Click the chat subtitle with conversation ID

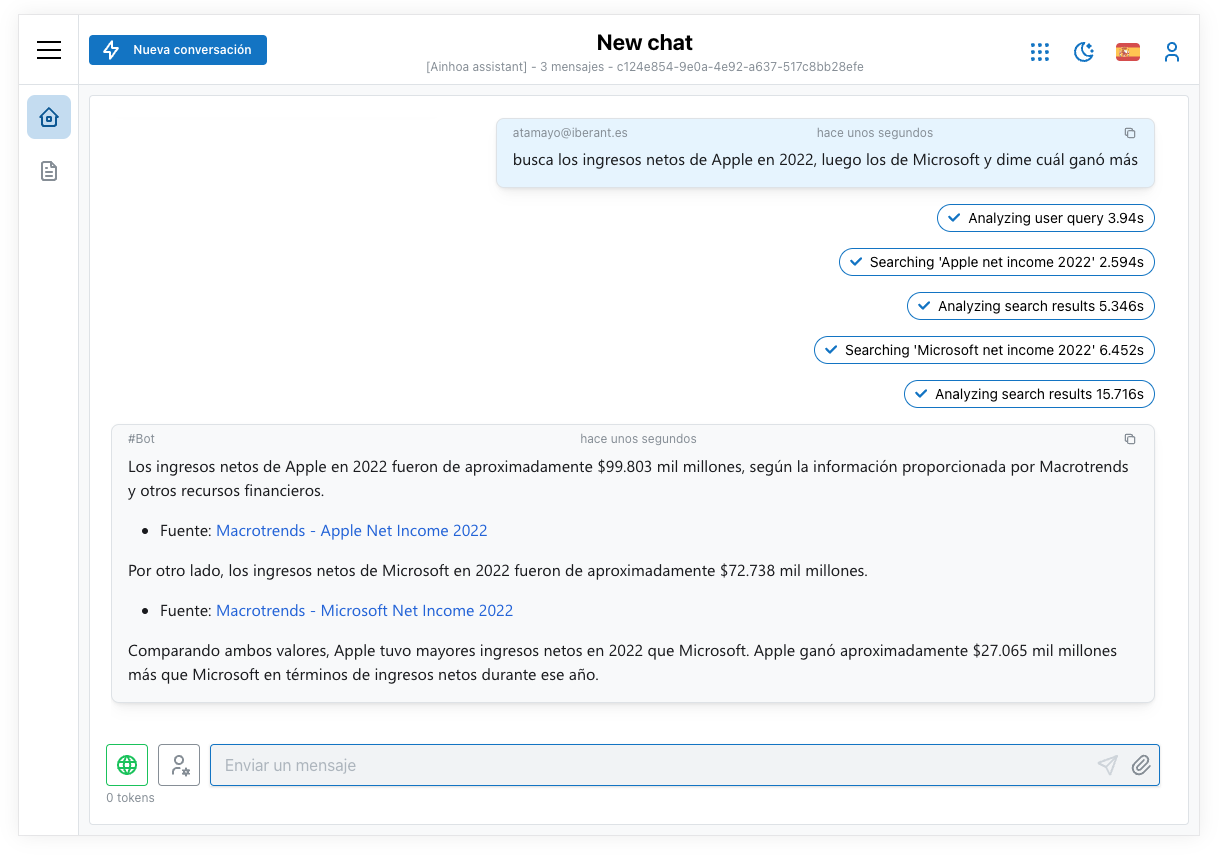pos(645,67)
